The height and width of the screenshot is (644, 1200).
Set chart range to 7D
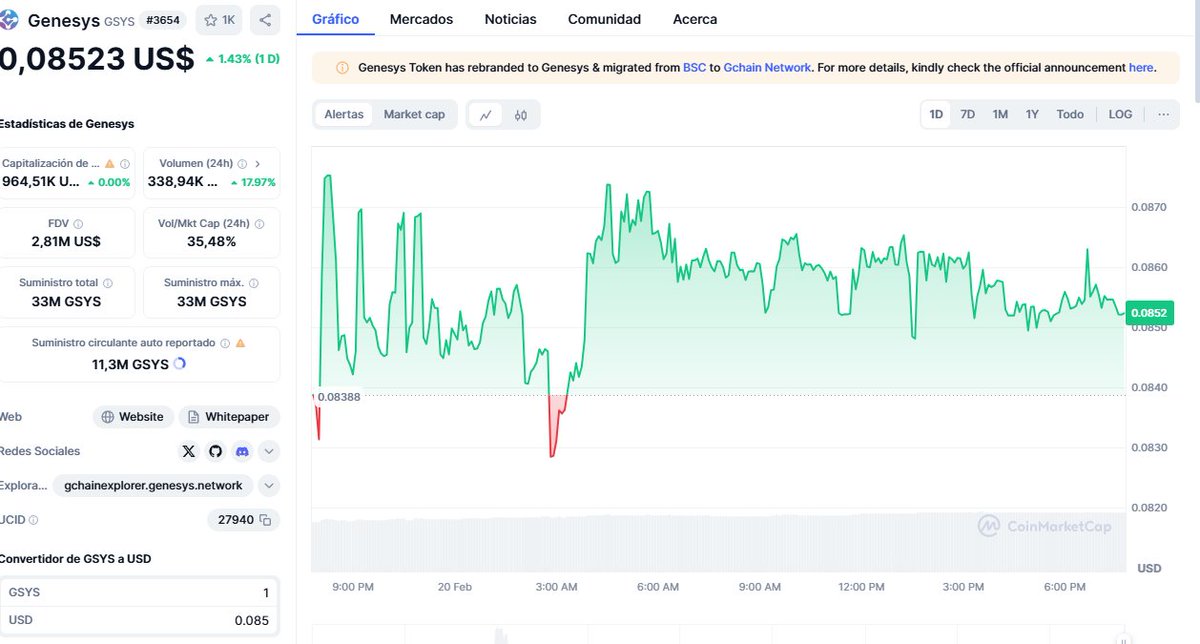click(x=968, y=115)
